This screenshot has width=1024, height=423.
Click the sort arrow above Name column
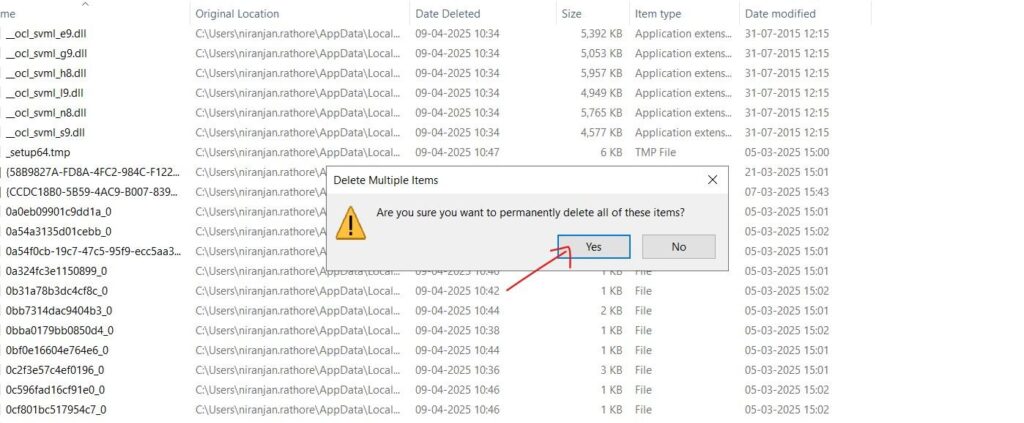point(85,4)
